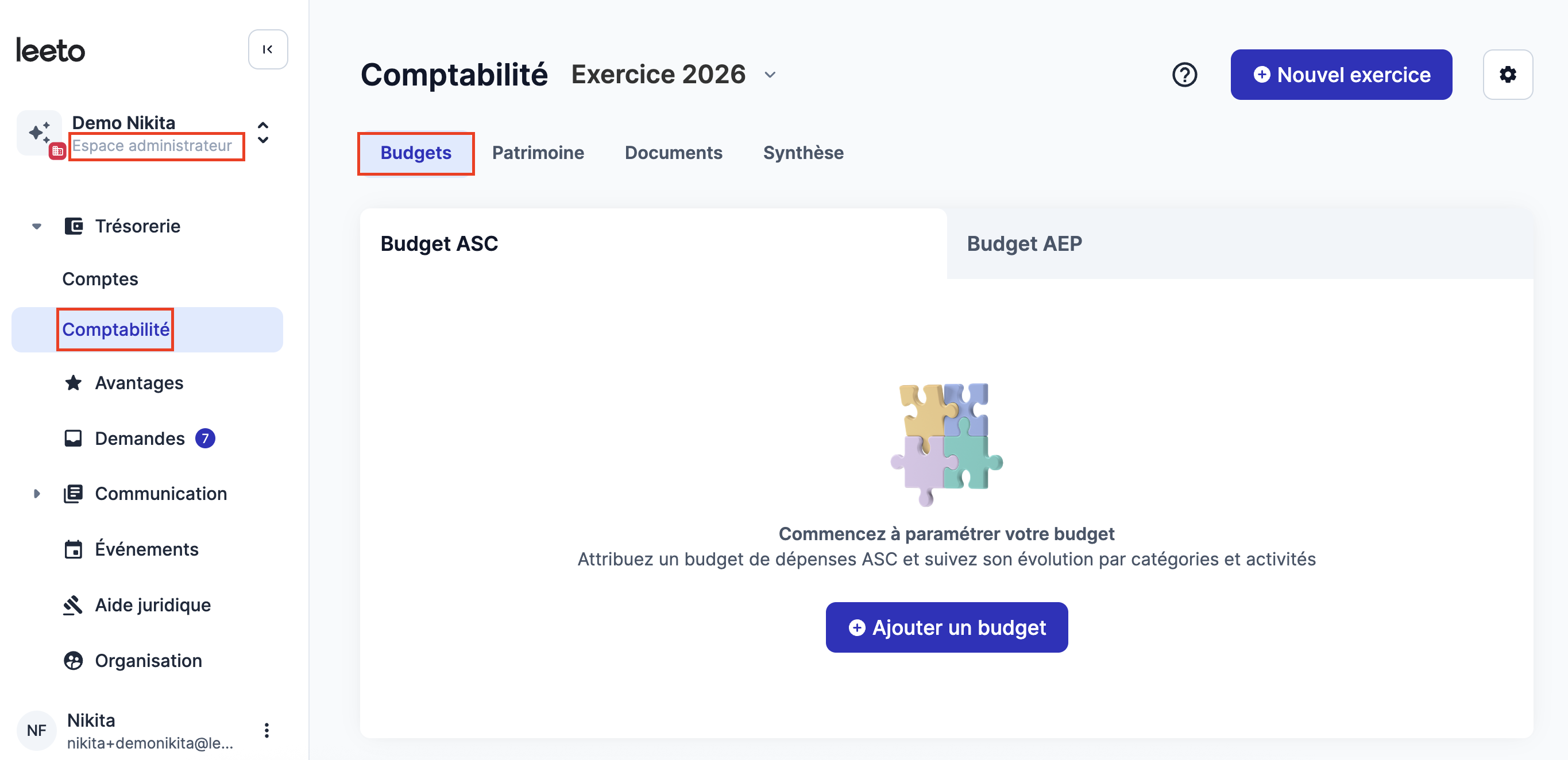The image size is (1568, 760).
Task: Open settings with the gear icon
Action: (x=1508, y=75)
